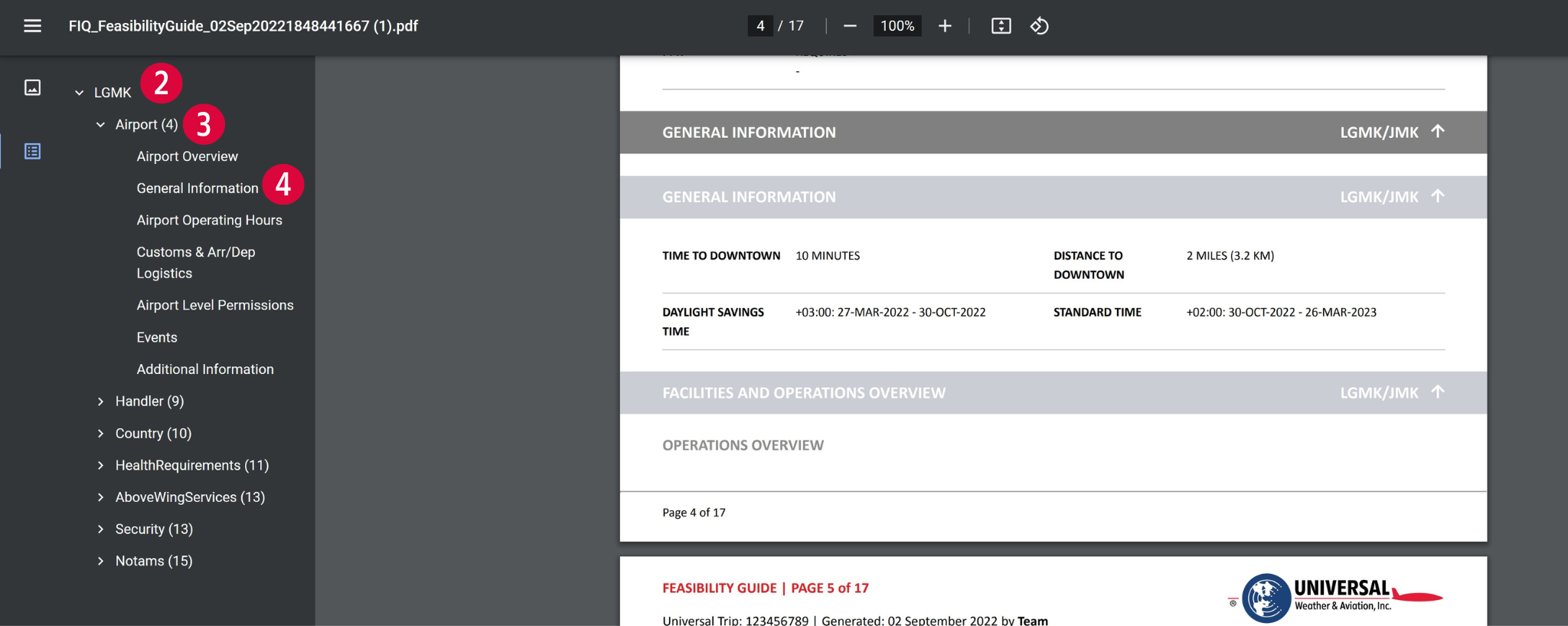Select the HealthRequirements (11) outline label

coord(192,465)
